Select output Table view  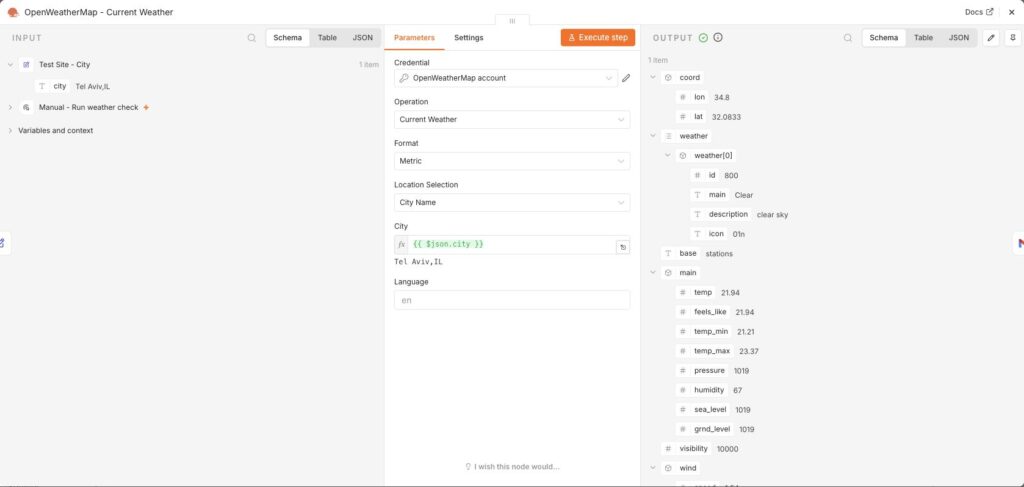tap(923, 38)
